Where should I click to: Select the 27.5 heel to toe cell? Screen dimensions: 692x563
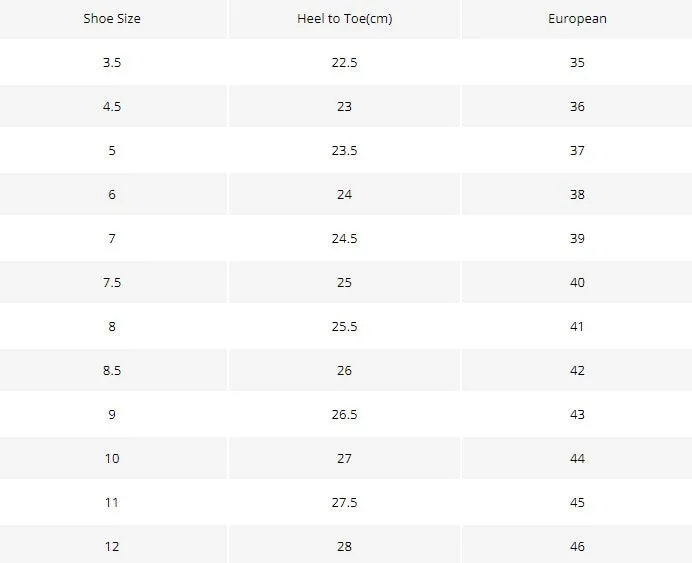click(344, 502)
